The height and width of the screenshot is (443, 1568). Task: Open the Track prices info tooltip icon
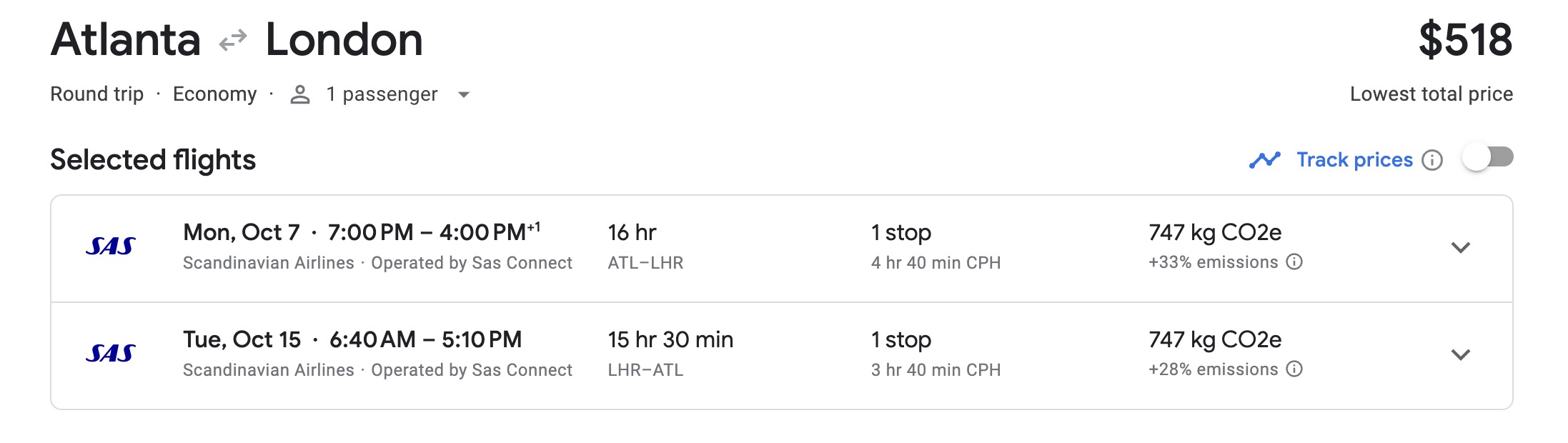coord(1431,160)
